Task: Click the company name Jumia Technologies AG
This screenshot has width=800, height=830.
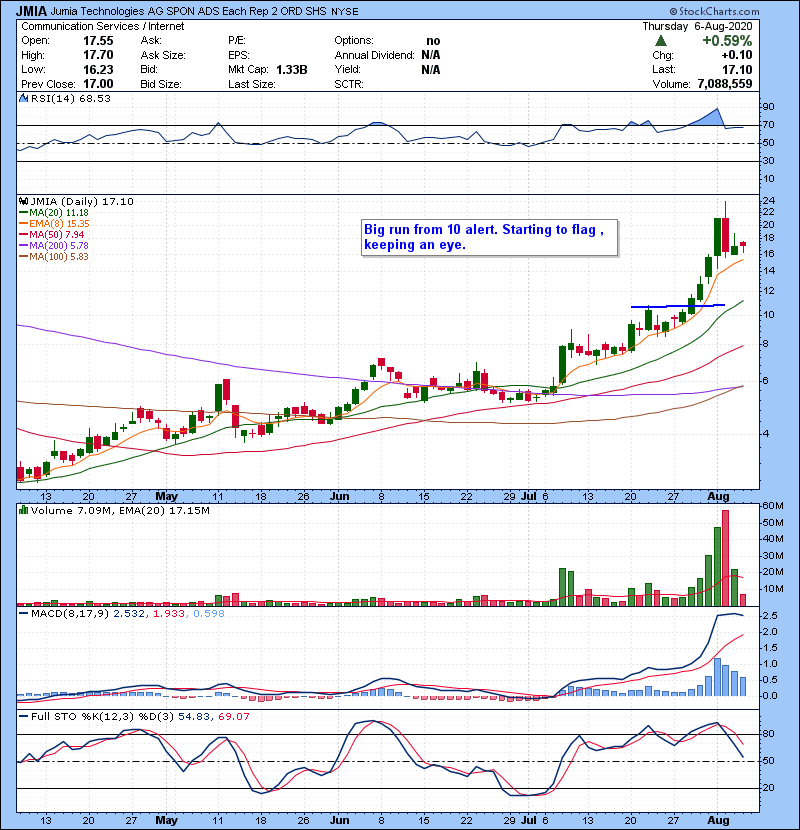Action: click(x=108, y=11)
